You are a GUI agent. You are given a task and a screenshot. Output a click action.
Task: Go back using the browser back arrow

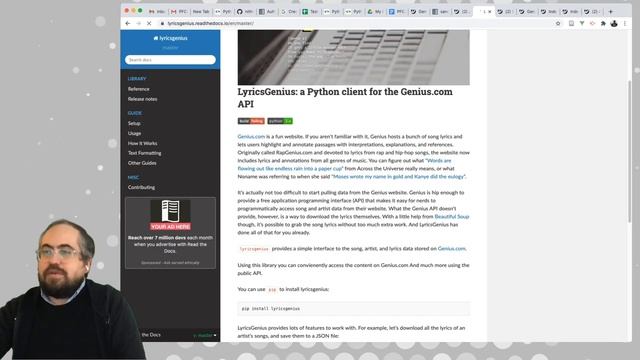point(128,24)
